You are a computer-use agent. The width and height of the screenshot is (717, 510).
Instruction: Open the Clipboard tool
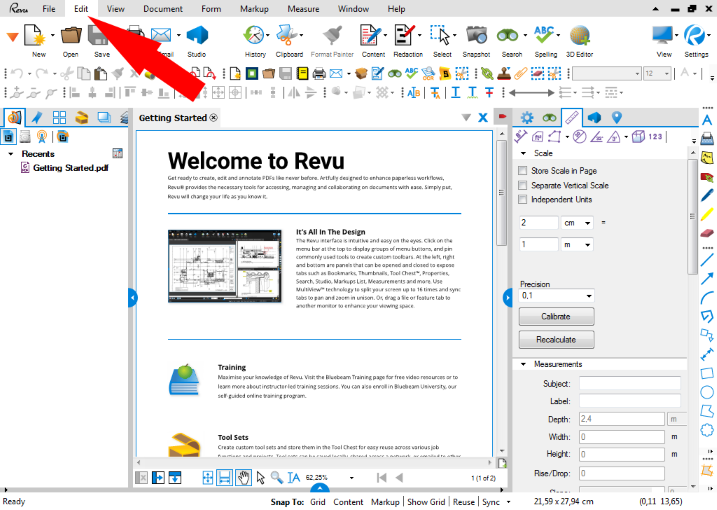click(x=289, y=37)
